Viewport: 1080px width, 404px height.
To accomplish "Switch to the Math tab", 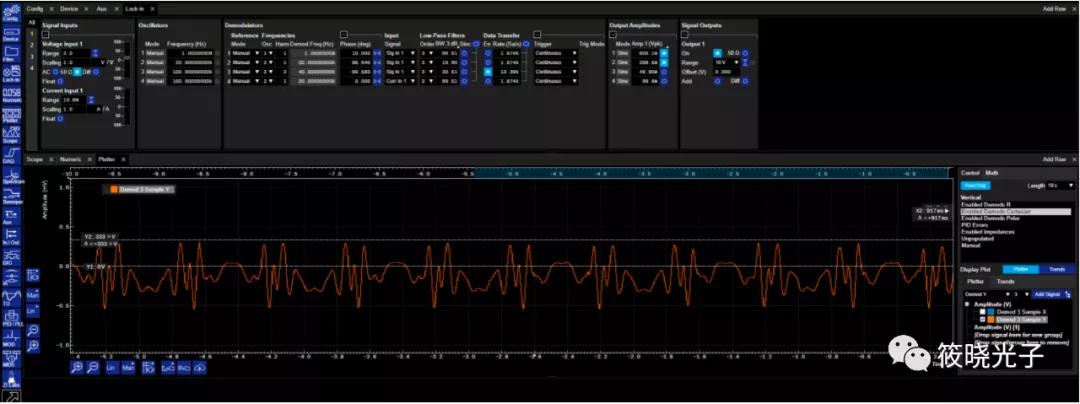I will pos(992,172).
